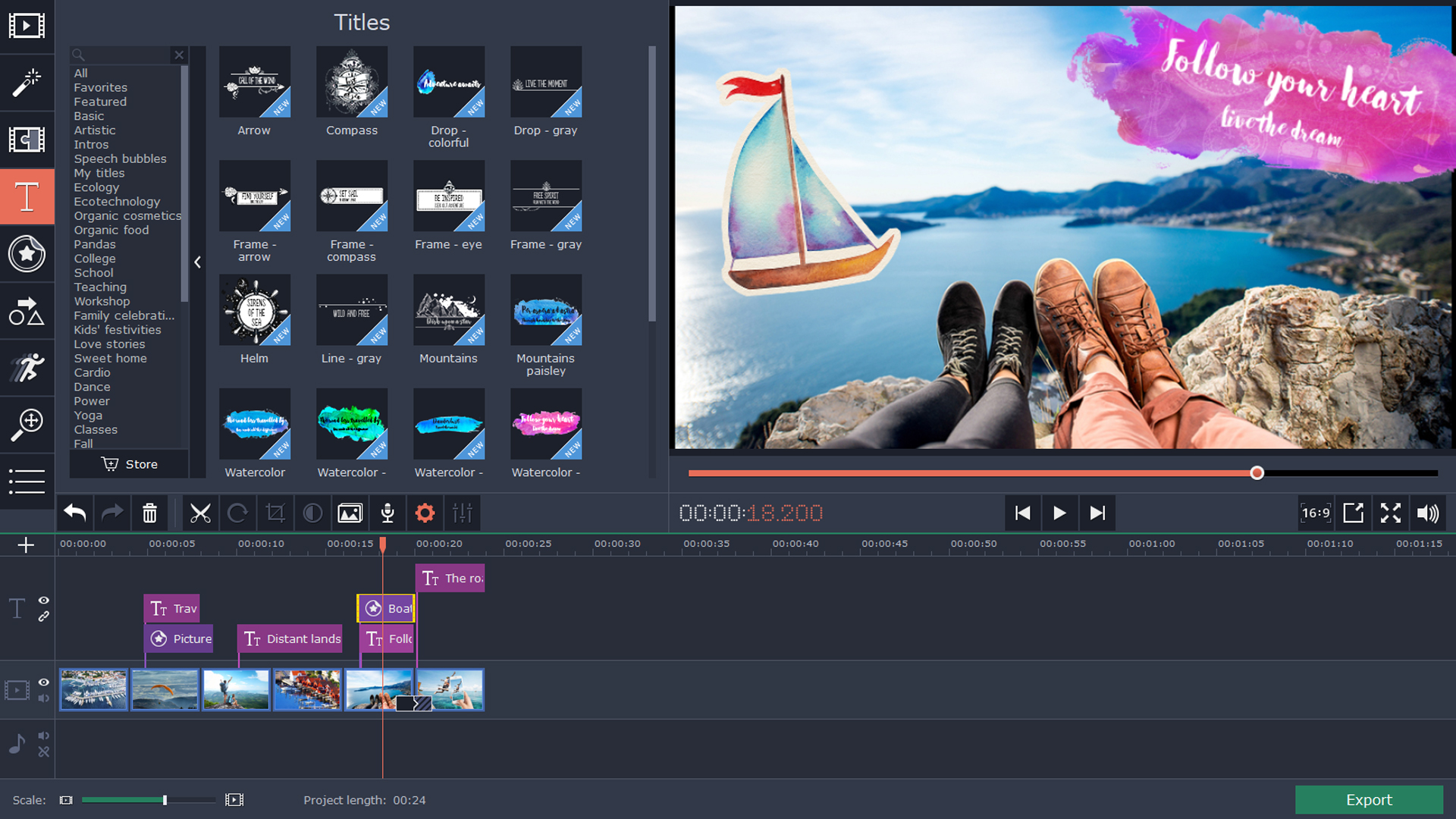This screenshot has width=1456, height=819.
Task: Open the Crop tool
Action: click(x=275, y=513)
